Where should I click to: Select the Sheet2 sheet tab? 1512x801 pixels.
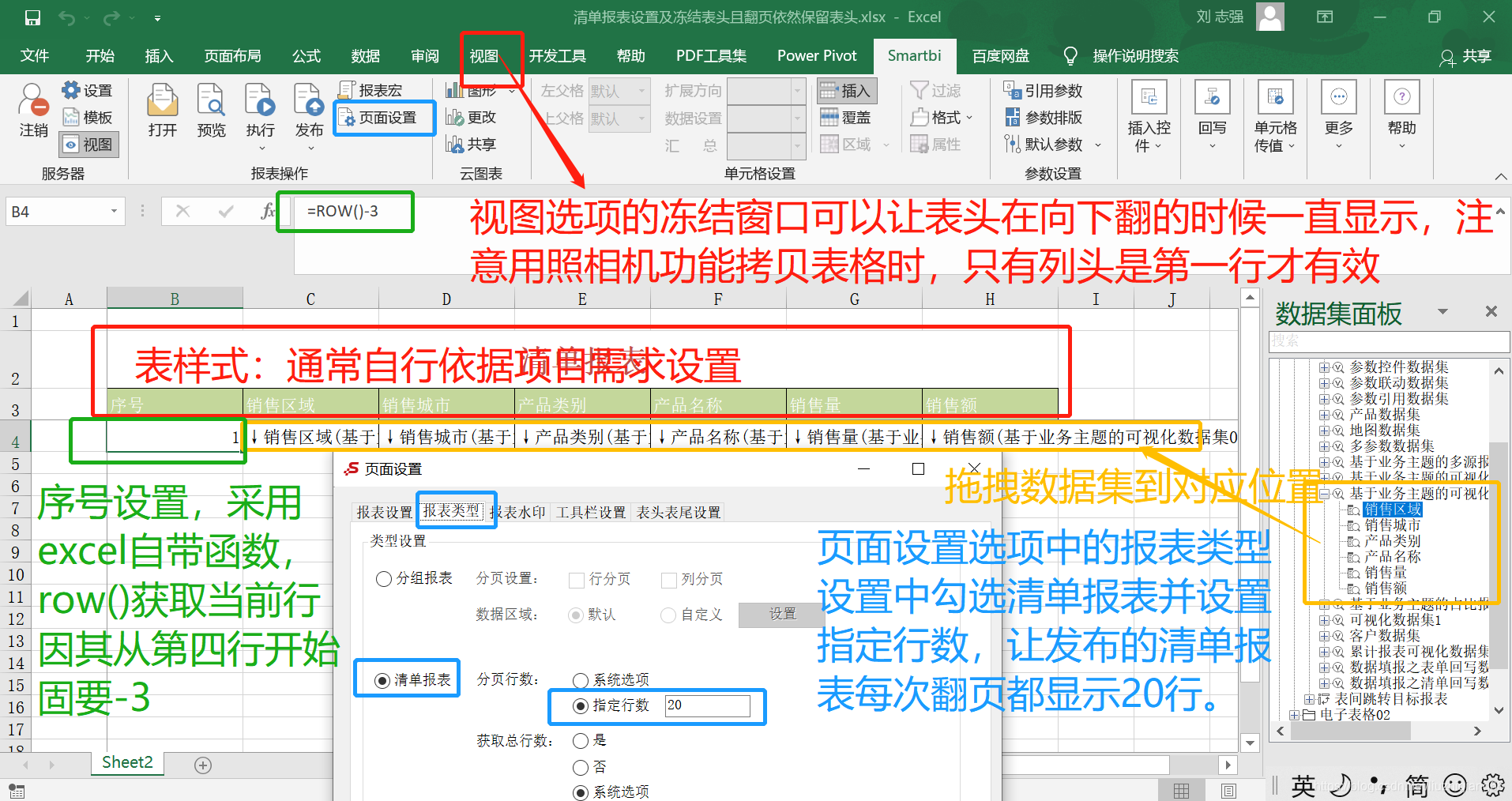click(127, 762)
